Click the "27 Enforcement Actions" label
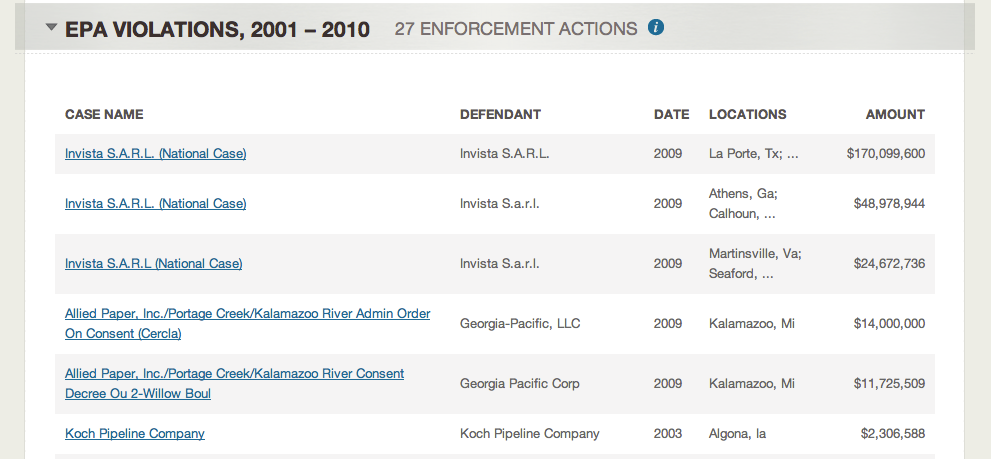The width and height of the screenshot is (991, 459). point(515,29)
